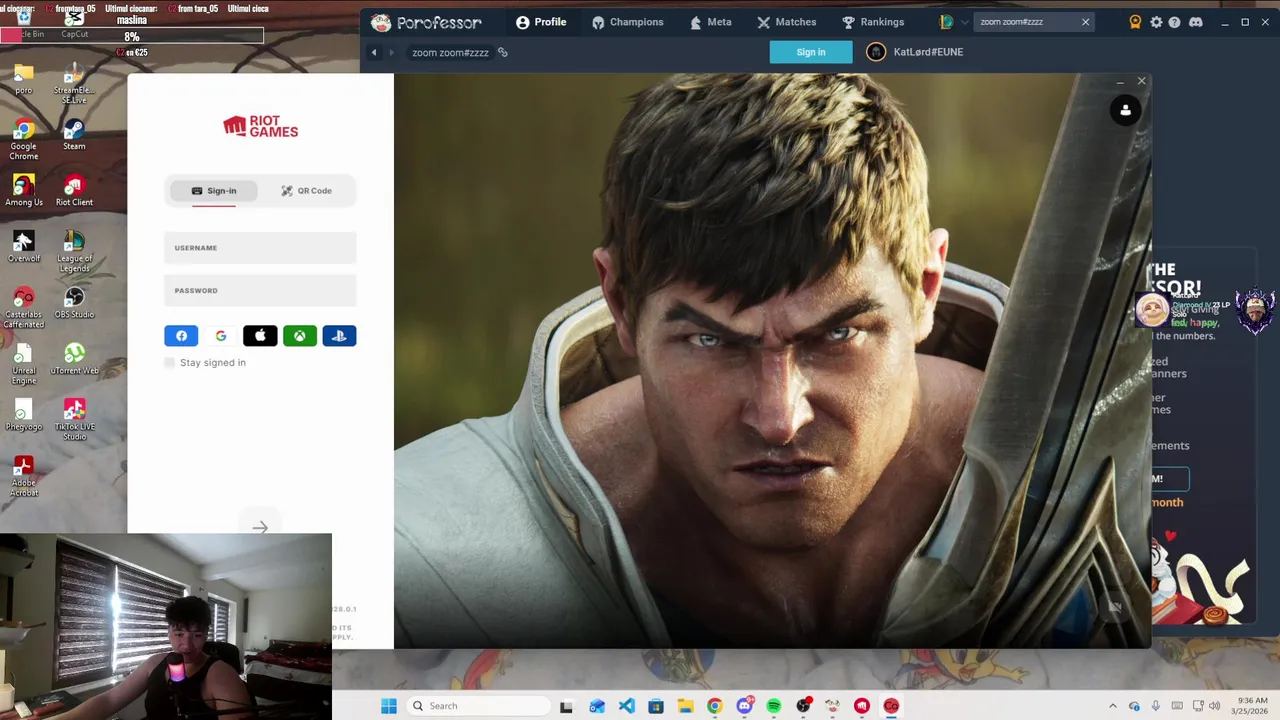
Task: Open Adobe Acrobat desktop shortcut
Action: tap(24, 474)
